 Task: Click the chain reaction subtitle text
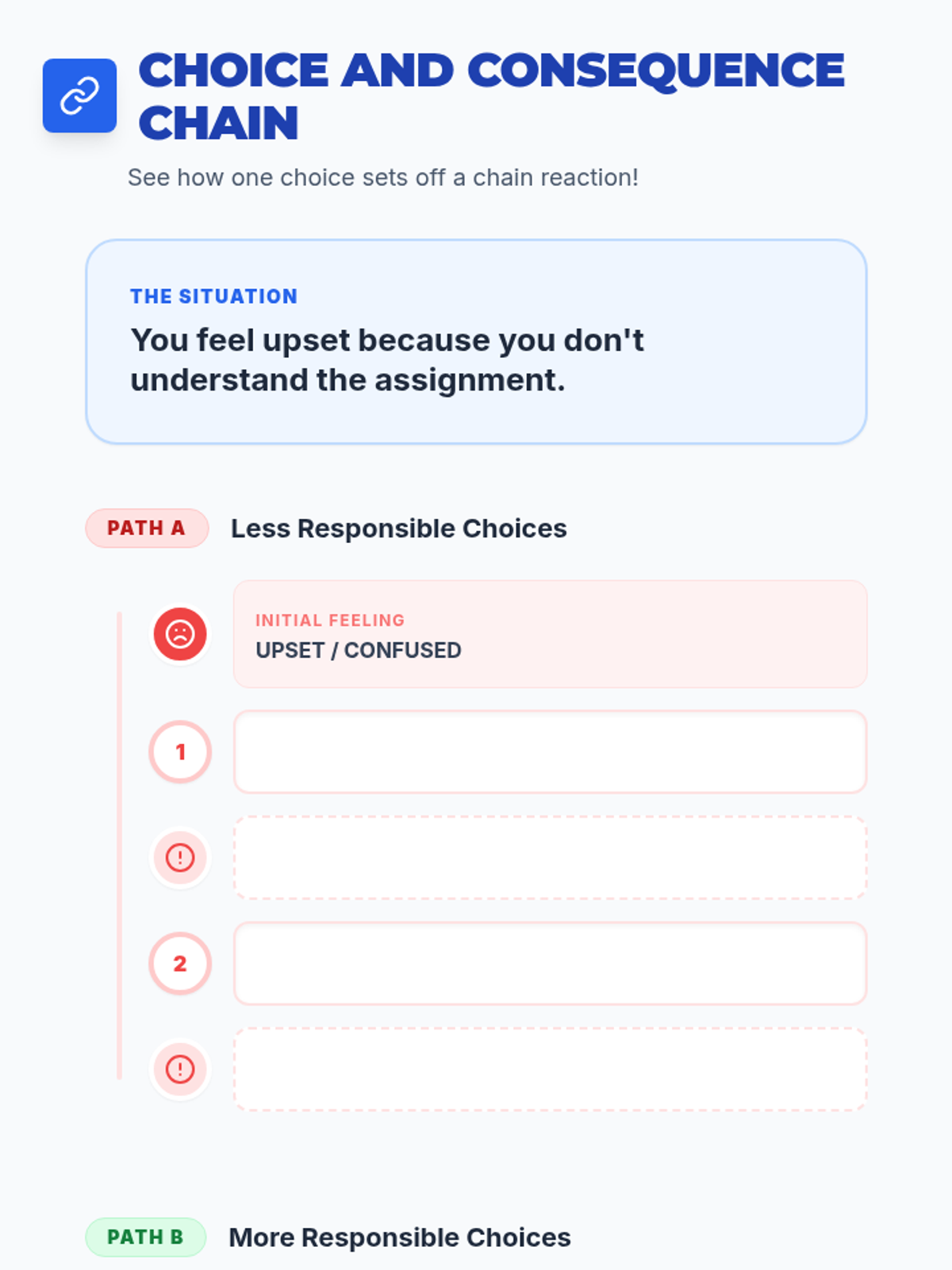[x=383, y=177]
